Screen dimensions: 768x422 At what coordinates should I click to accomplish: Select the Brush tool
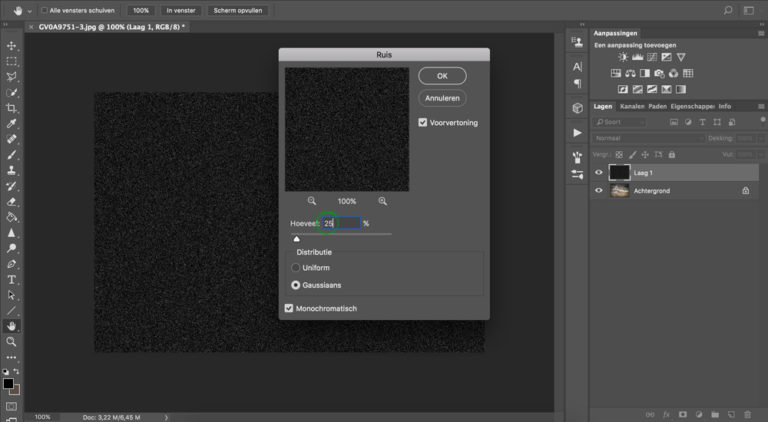tap(11, 155)
